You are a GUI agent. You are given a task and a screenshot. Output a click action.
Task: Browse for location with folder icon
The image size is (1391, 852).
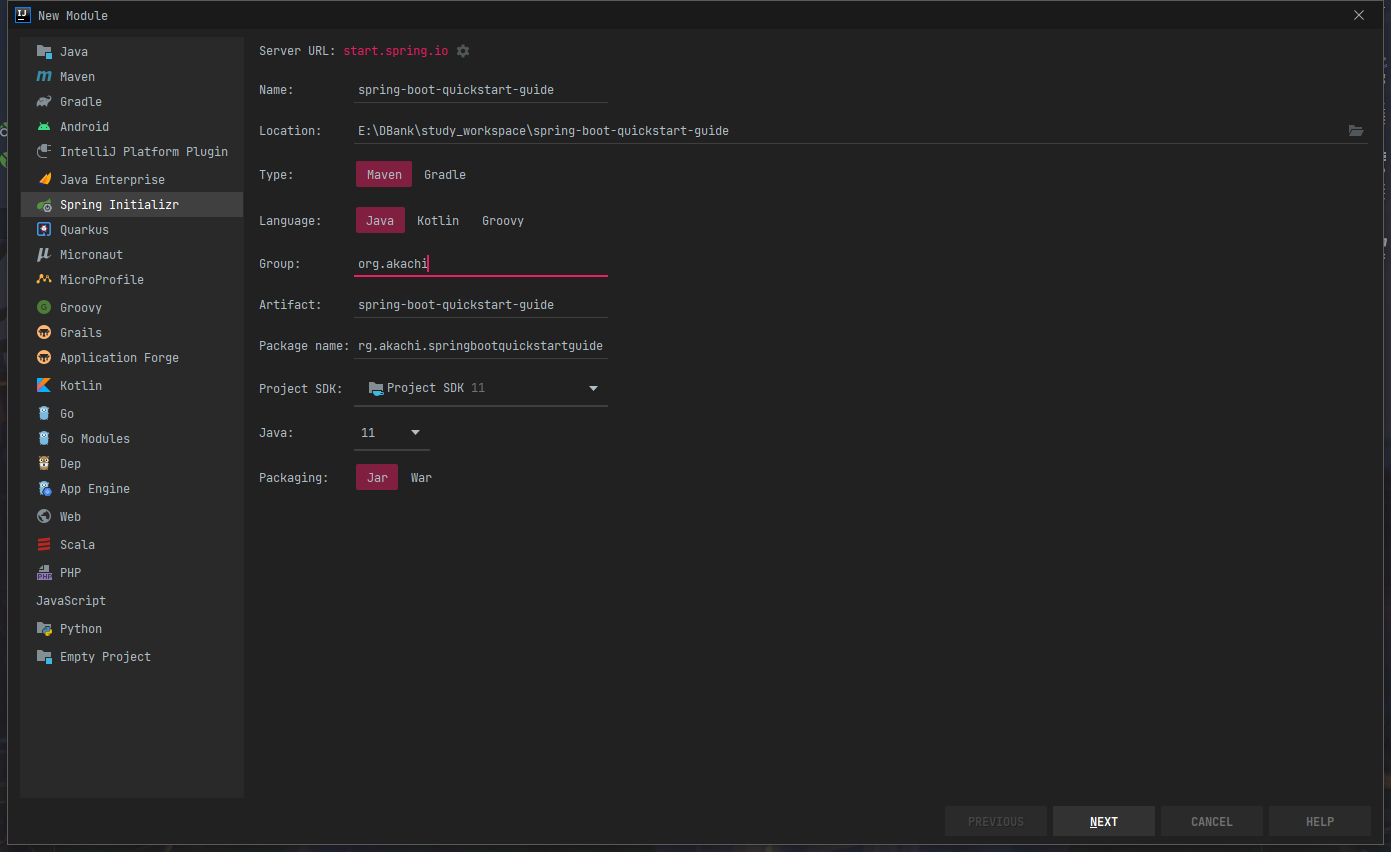coord(1356,130)
